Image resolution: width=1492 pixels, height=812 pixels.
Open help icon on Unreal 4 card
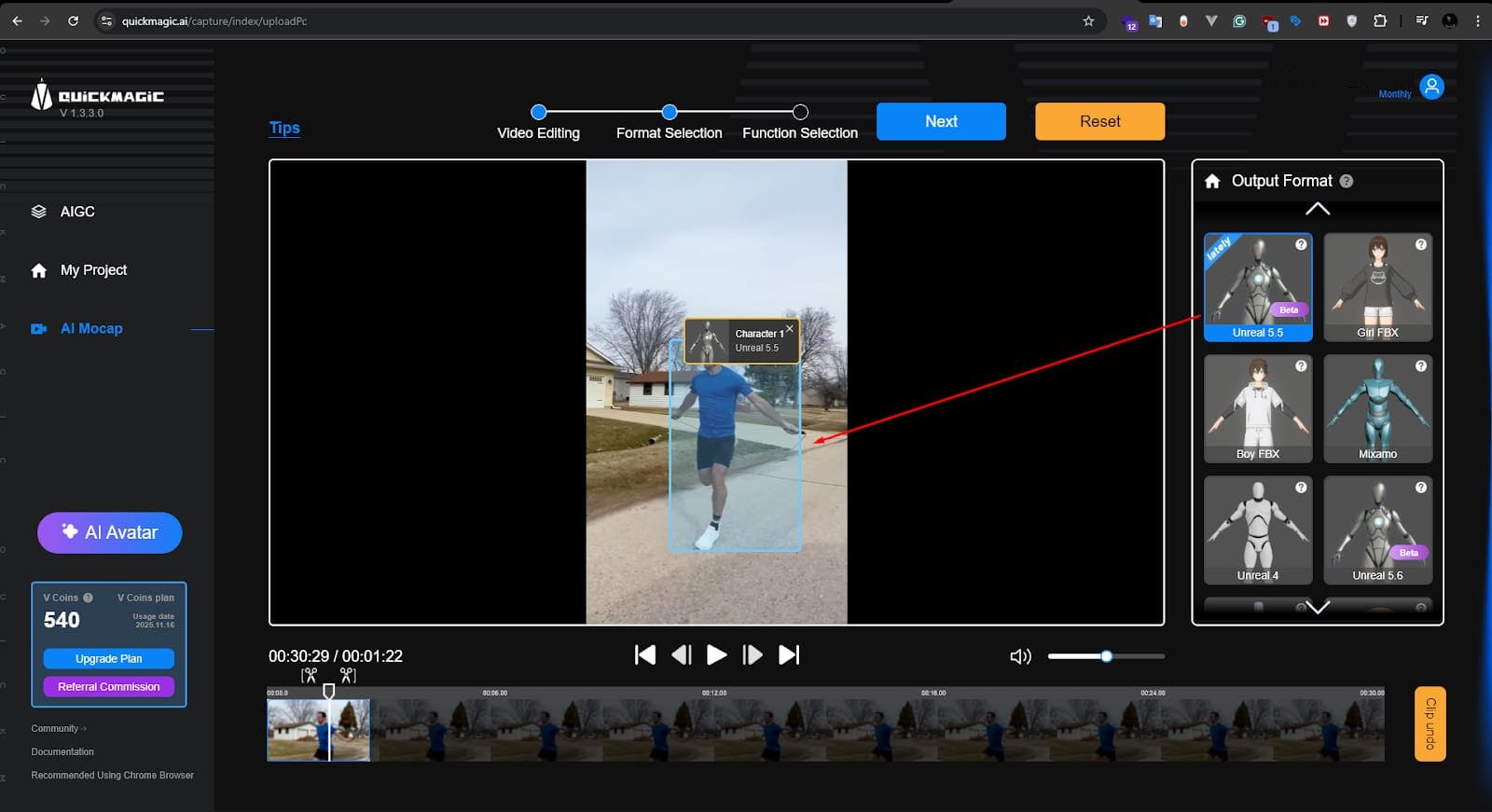pyautogui.click(x=1301, y=487)
